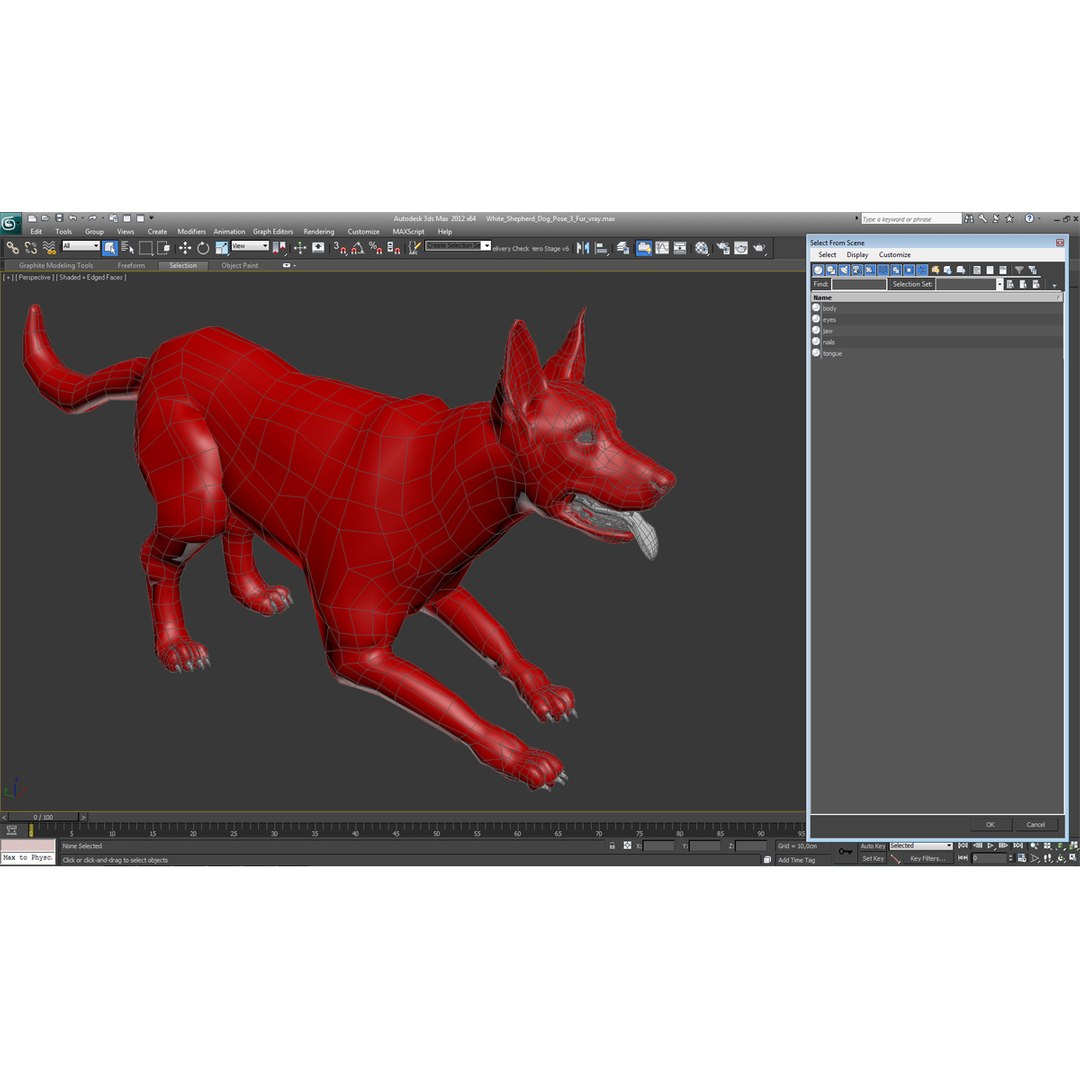The width and height of the screenshot is (1080, 1080).
Task: Open the Graph Editors menu
Action: click(x=273, y=232)
